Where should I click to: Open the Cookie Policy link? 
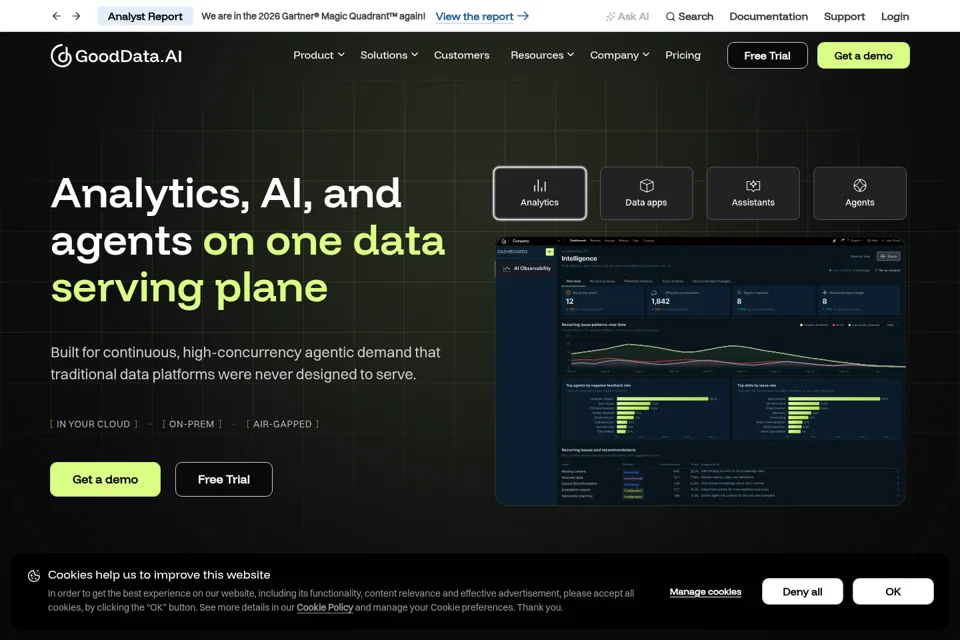(x=324, y=608)
